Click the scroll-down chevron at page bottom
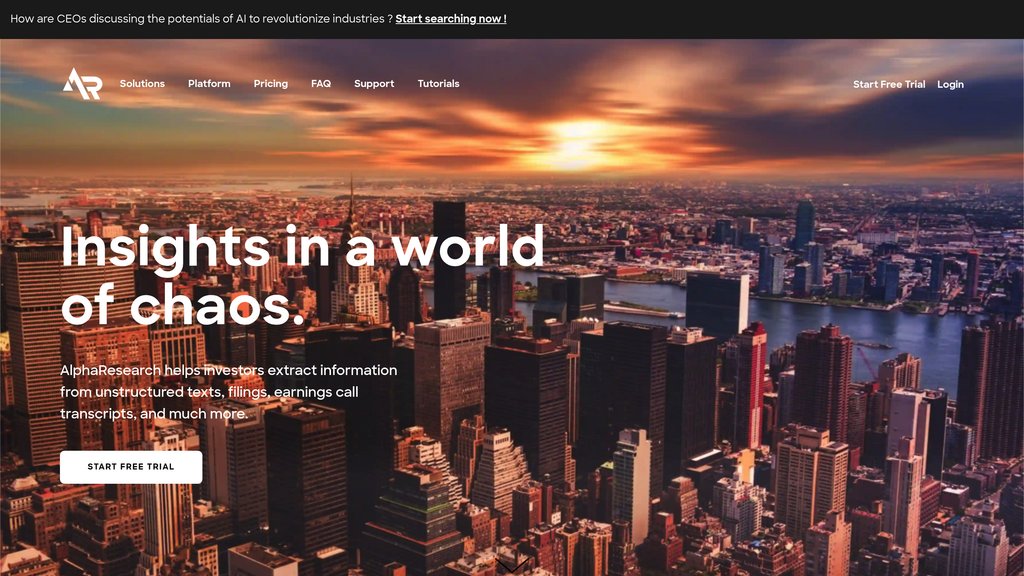 pyautogui.click(x=512, y=566)
